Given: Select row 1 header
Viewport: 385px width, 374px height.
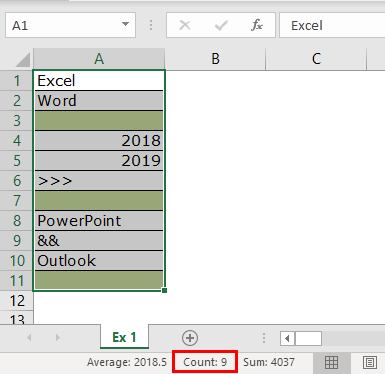Looking at the screenshot, I should point(16,81).
